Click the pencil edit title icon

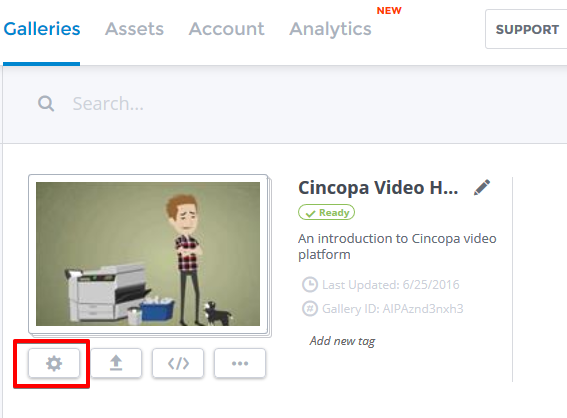(x=482, y=187)
